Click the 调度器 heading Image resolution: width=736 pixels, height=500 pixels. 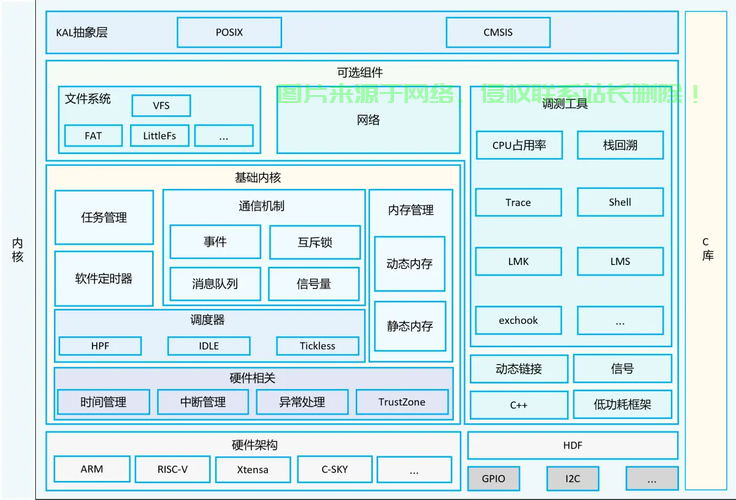coord(207,320)
